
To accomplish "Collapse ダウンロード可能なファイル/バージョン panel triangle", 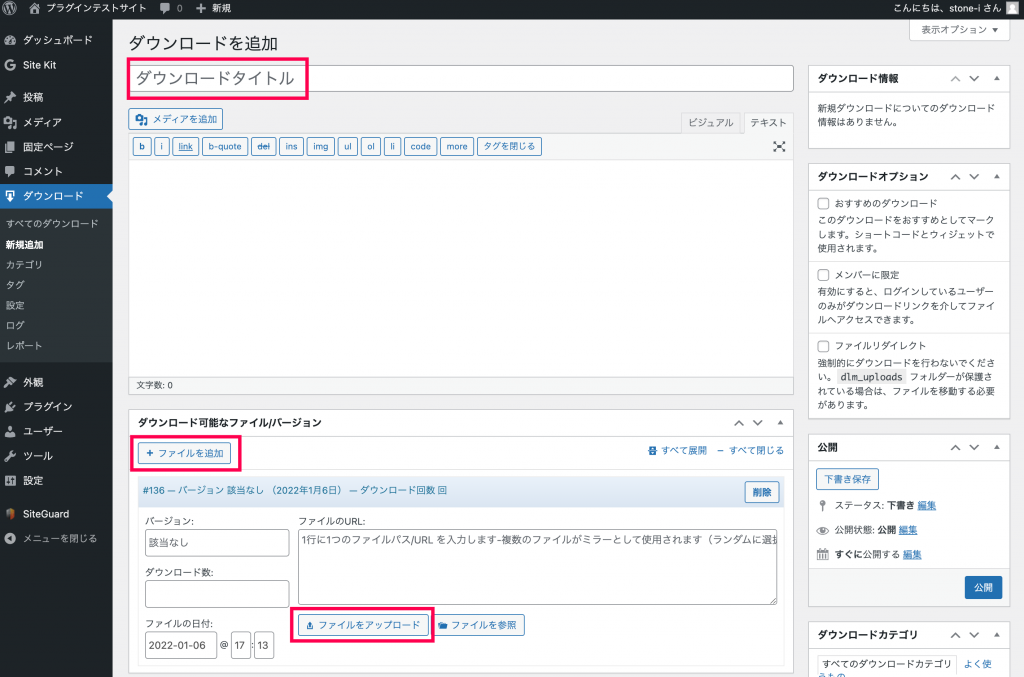I will point(780,423).
